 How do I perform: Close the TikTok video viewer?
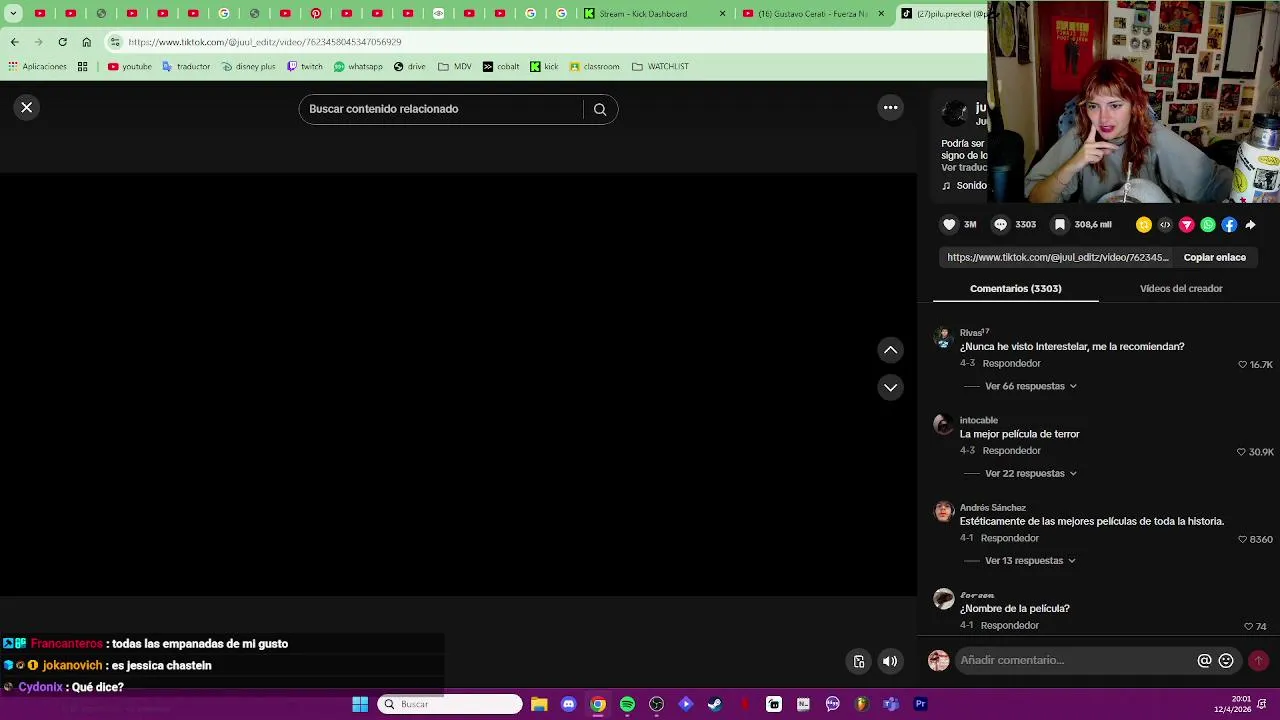pyautogui.click(x=27, y=107)
